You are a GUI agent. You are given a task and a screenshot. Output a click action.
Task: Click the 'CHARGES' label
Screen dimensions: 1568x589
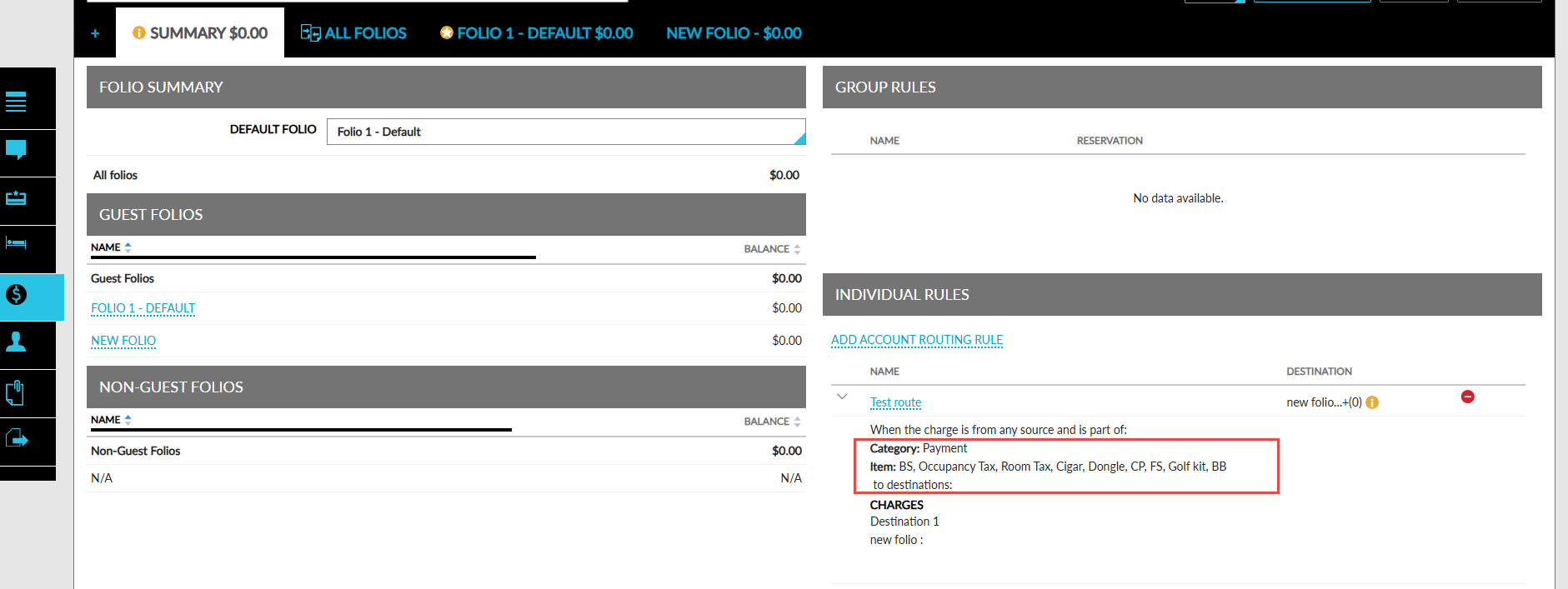click(897, 505)
